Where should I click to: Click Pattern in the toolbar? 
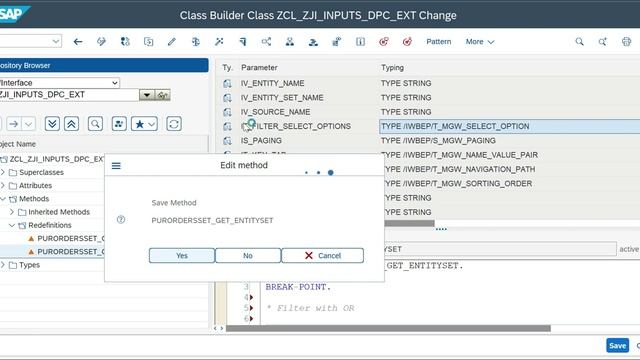[438, 42]
